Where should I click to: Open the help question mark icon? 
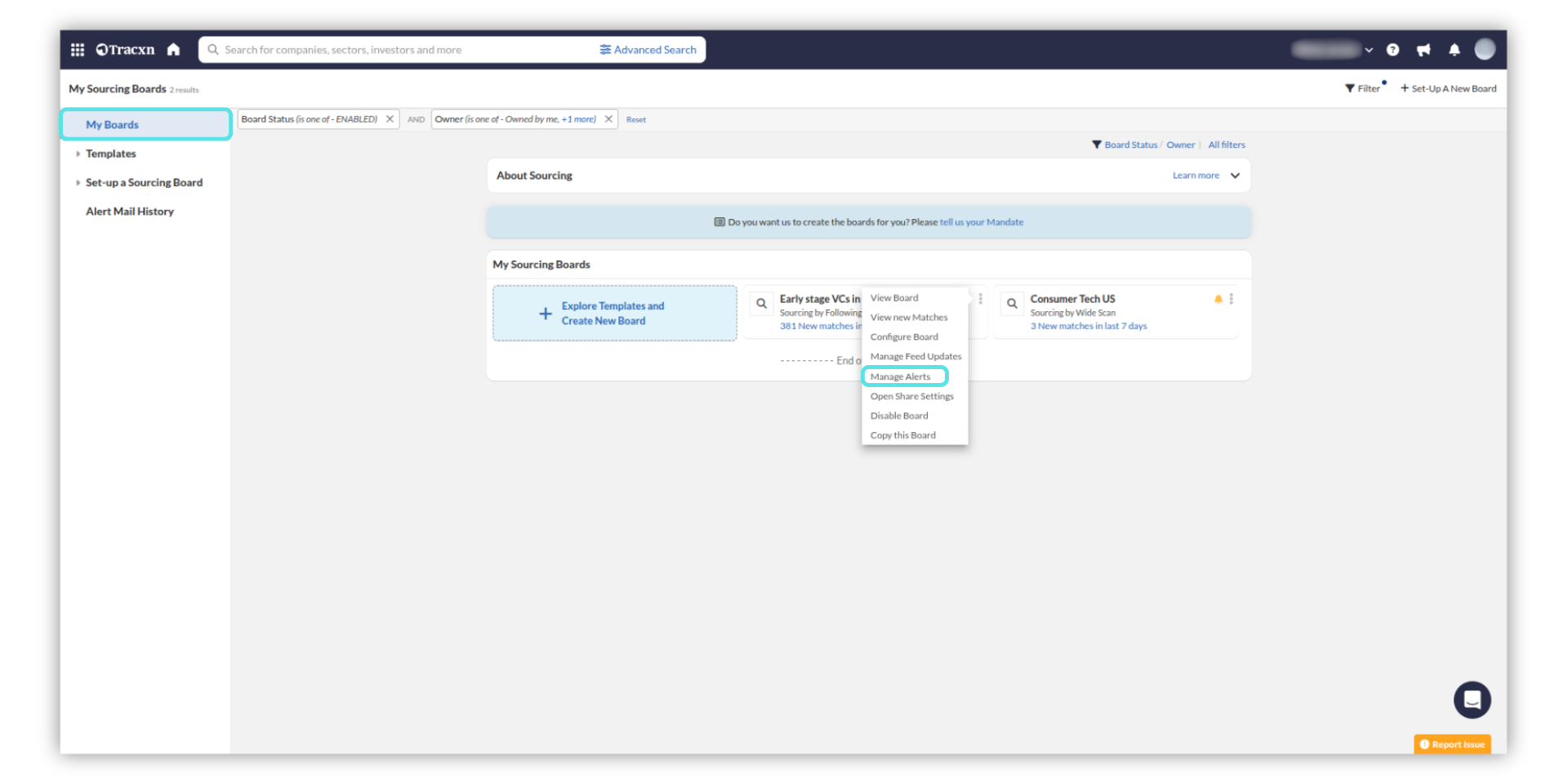(x=1392, y=50)
